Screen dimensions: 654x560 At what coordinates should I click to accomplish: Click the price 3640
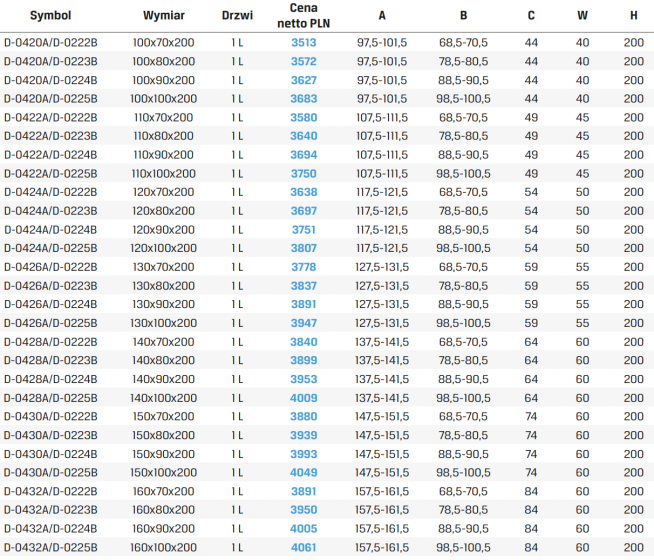304,136
